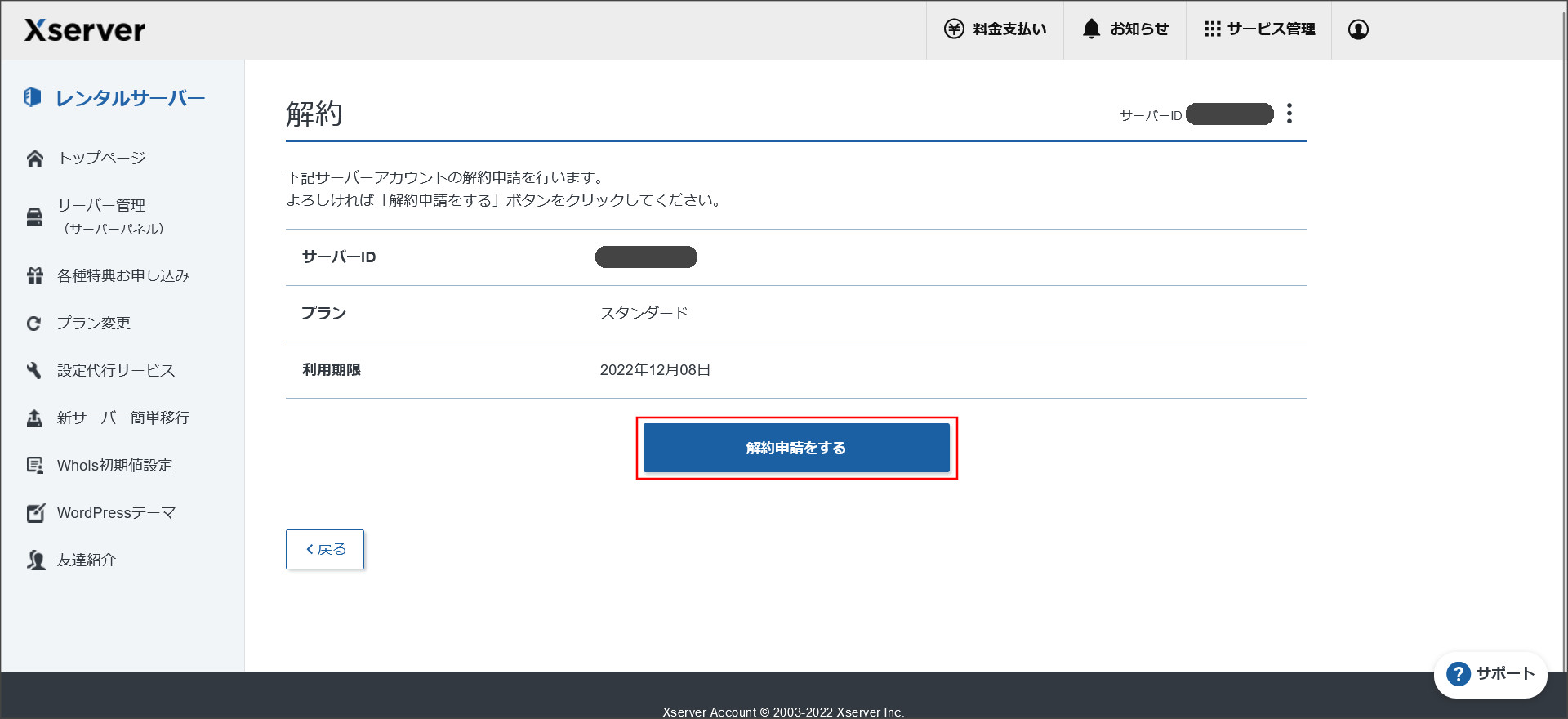Open the user account profile icon

coord(1358,29)
